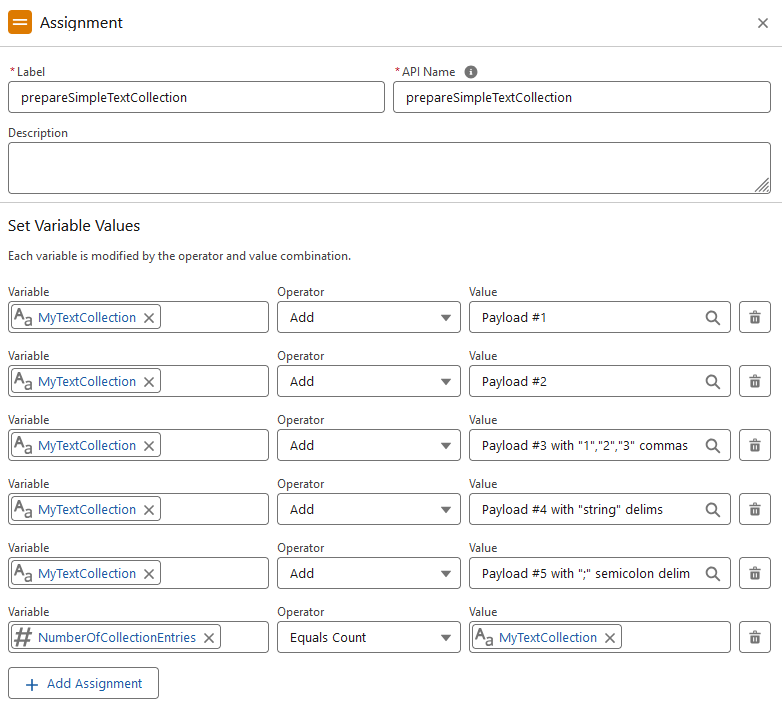The height and width of the screenshot is (707, 782).
Task: Delete the Payload #1 assignment row
Action: tap(755, 317)
